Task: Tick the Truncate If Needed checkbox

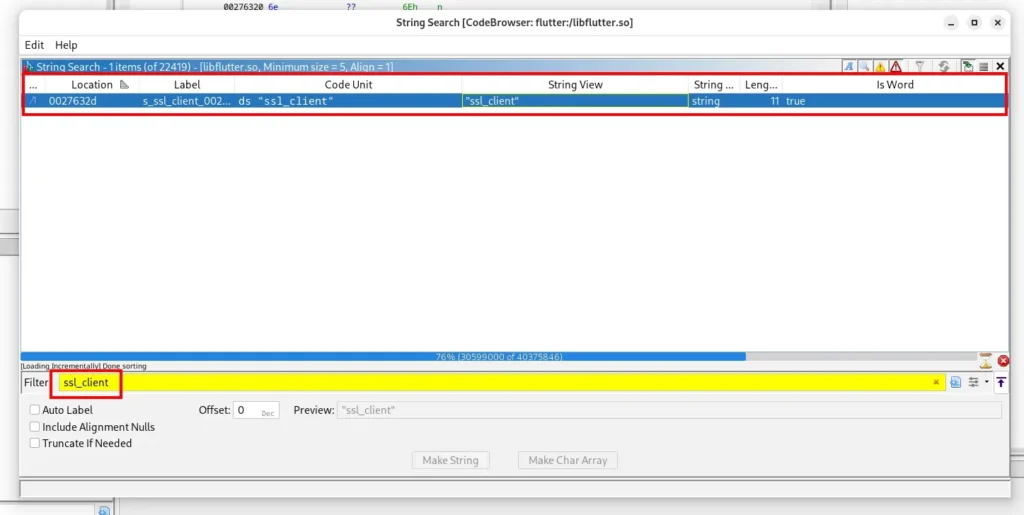Action: (x=35, y=443)
